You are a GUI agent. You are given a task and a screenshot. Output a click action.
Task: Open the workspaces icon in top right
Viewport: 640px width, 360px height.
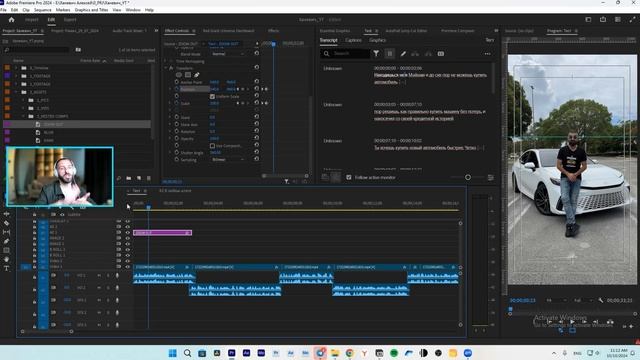coord(588,20)
